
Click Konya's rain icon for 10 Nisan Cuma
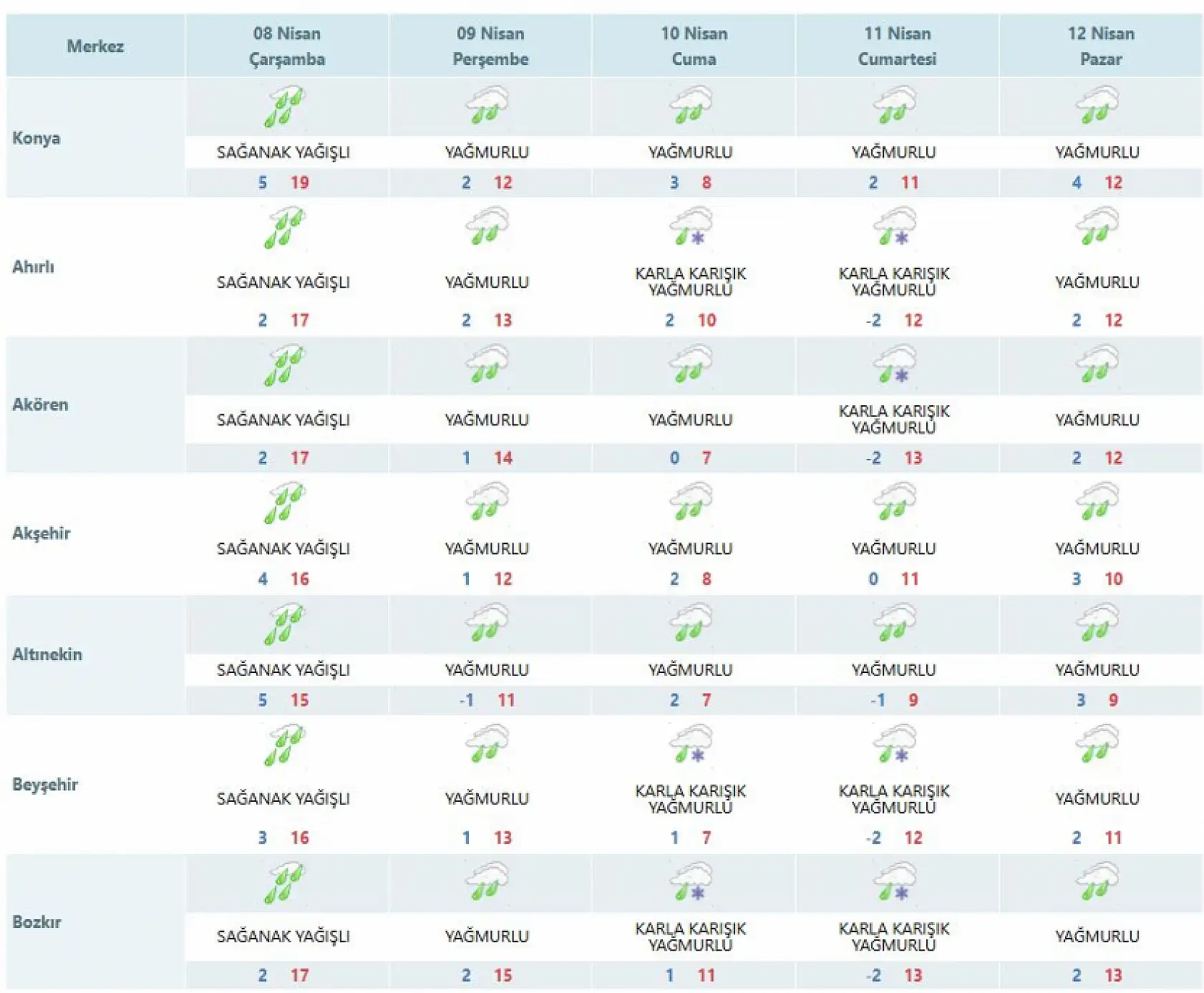click(691, 105)
